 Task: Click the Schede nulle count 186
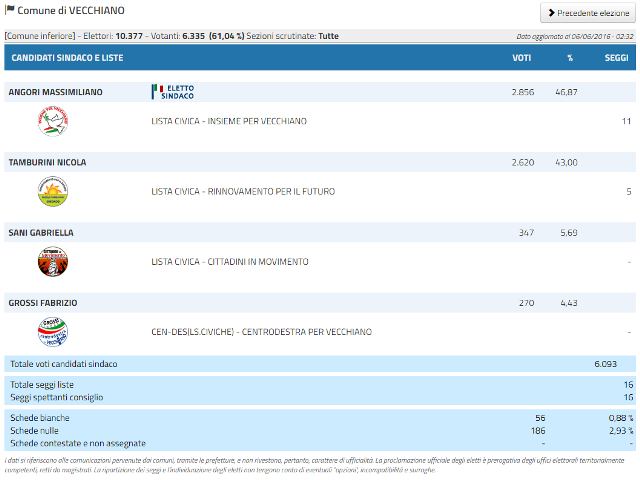(538, 431)
